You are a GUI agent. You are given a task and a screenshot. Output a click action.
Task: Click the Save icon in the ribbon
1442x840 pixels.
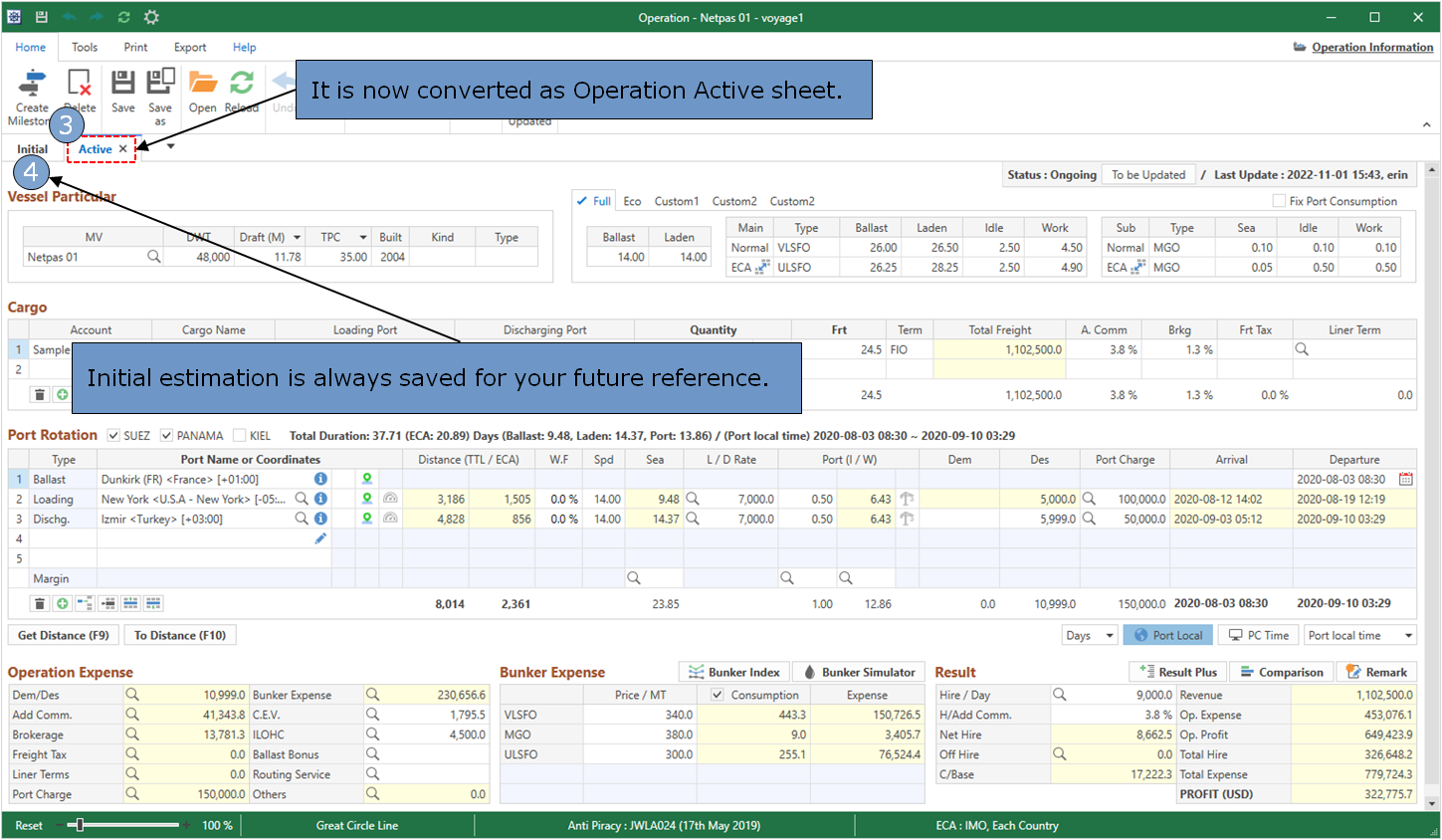[x=122, y=83]
